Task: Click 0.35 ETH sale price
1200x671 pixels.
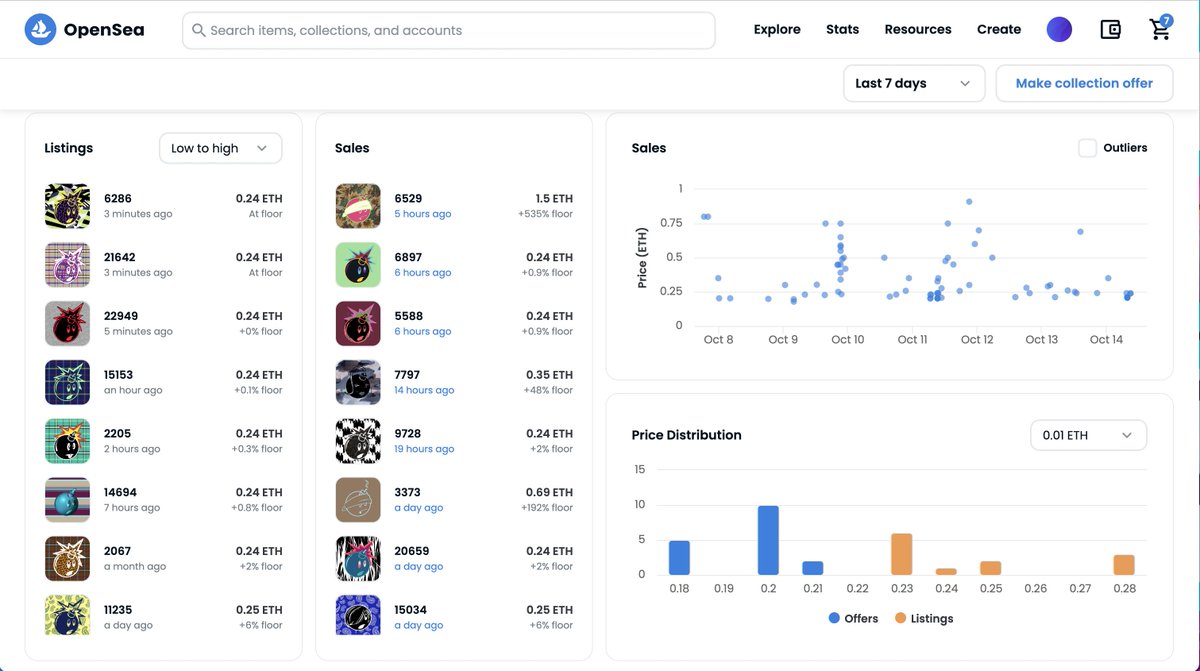Action: click(x=549, y=375)
